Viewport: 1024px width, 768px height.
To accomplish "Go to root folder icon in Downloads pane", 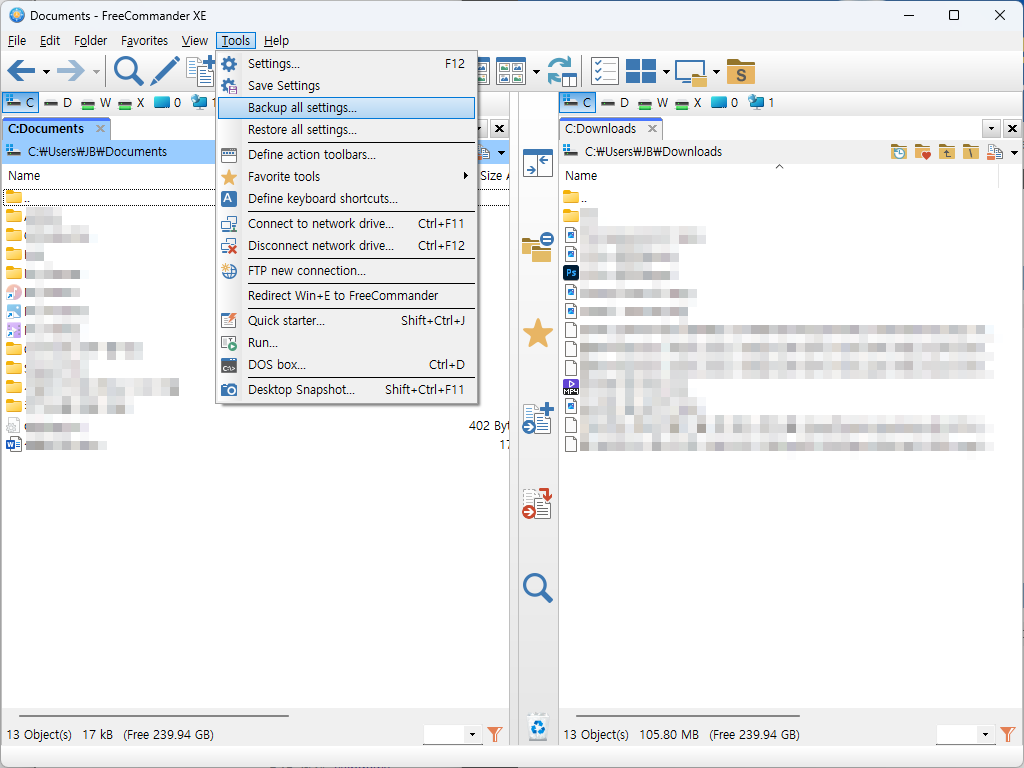I will click(x=970, y=152).
